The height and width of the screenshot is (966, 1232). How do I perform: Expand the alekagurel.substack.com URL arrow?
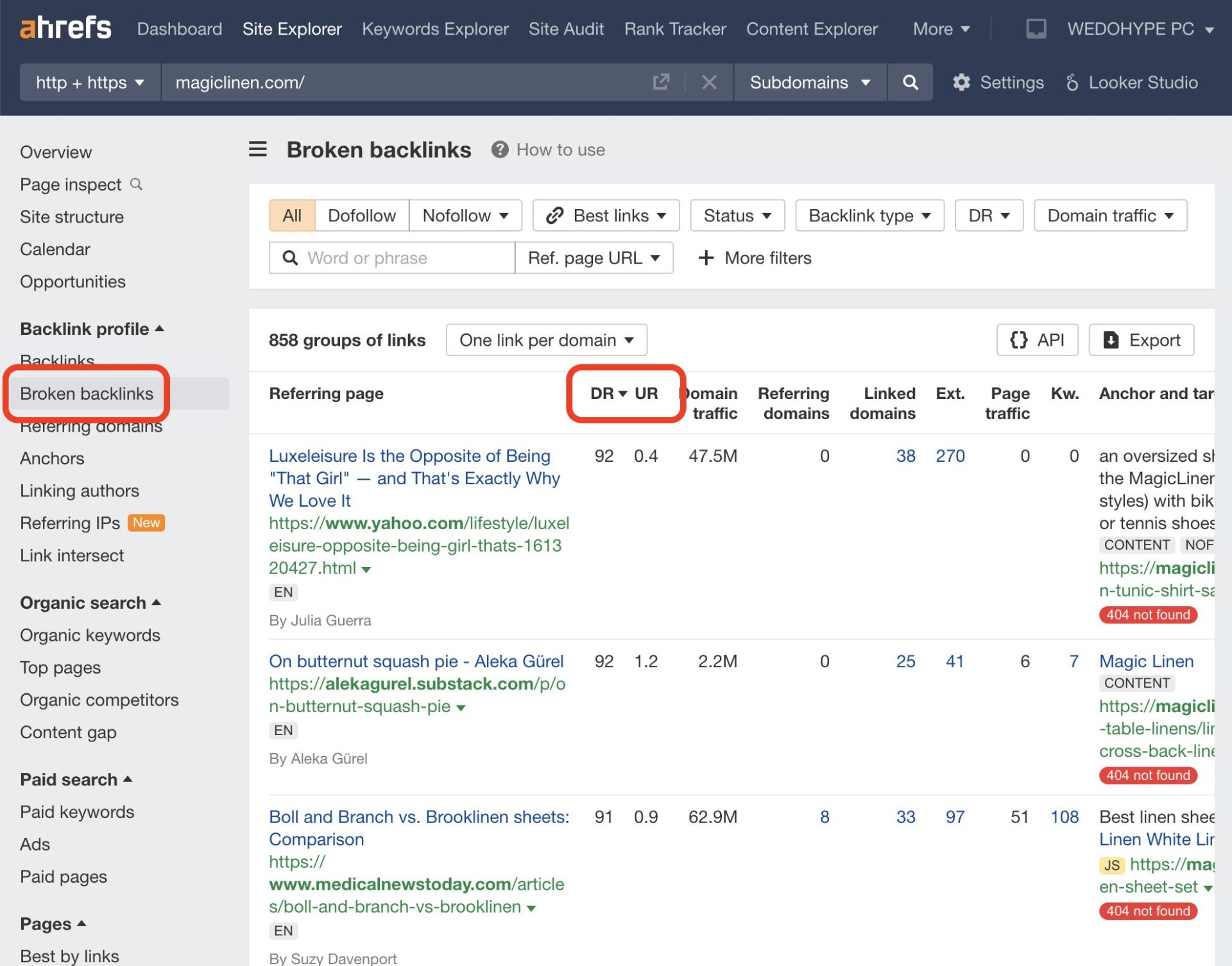tap(461, 708)
